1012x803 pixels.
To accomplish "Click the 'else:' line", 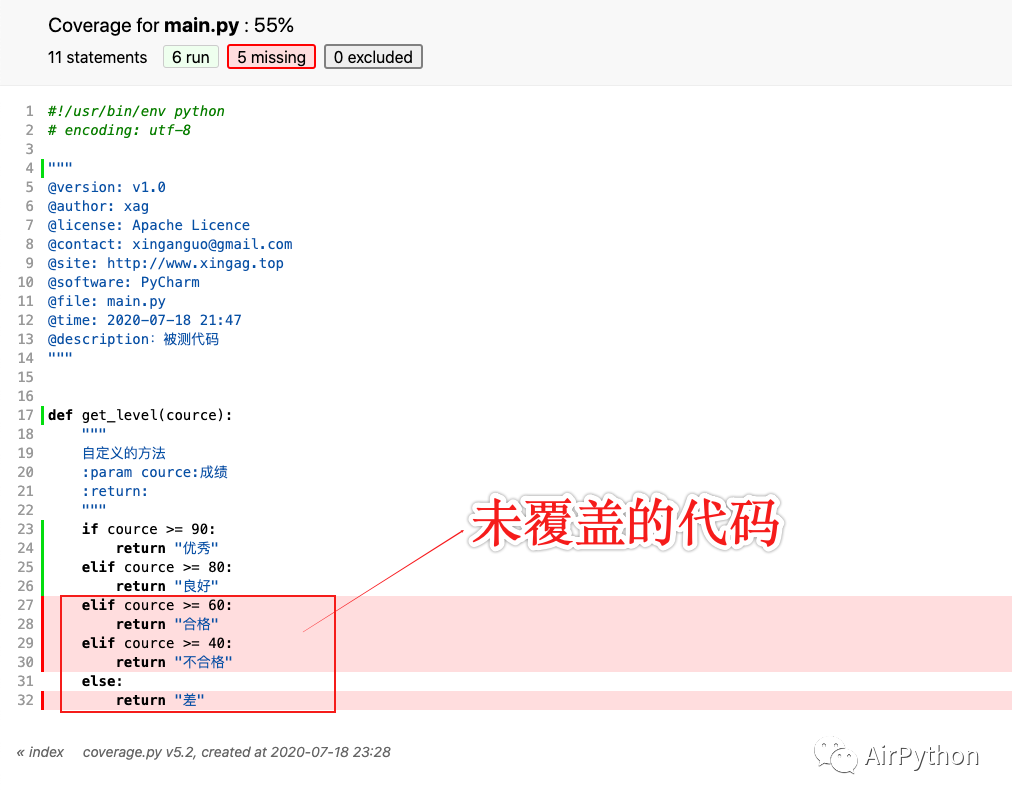I will pos(102,682).
